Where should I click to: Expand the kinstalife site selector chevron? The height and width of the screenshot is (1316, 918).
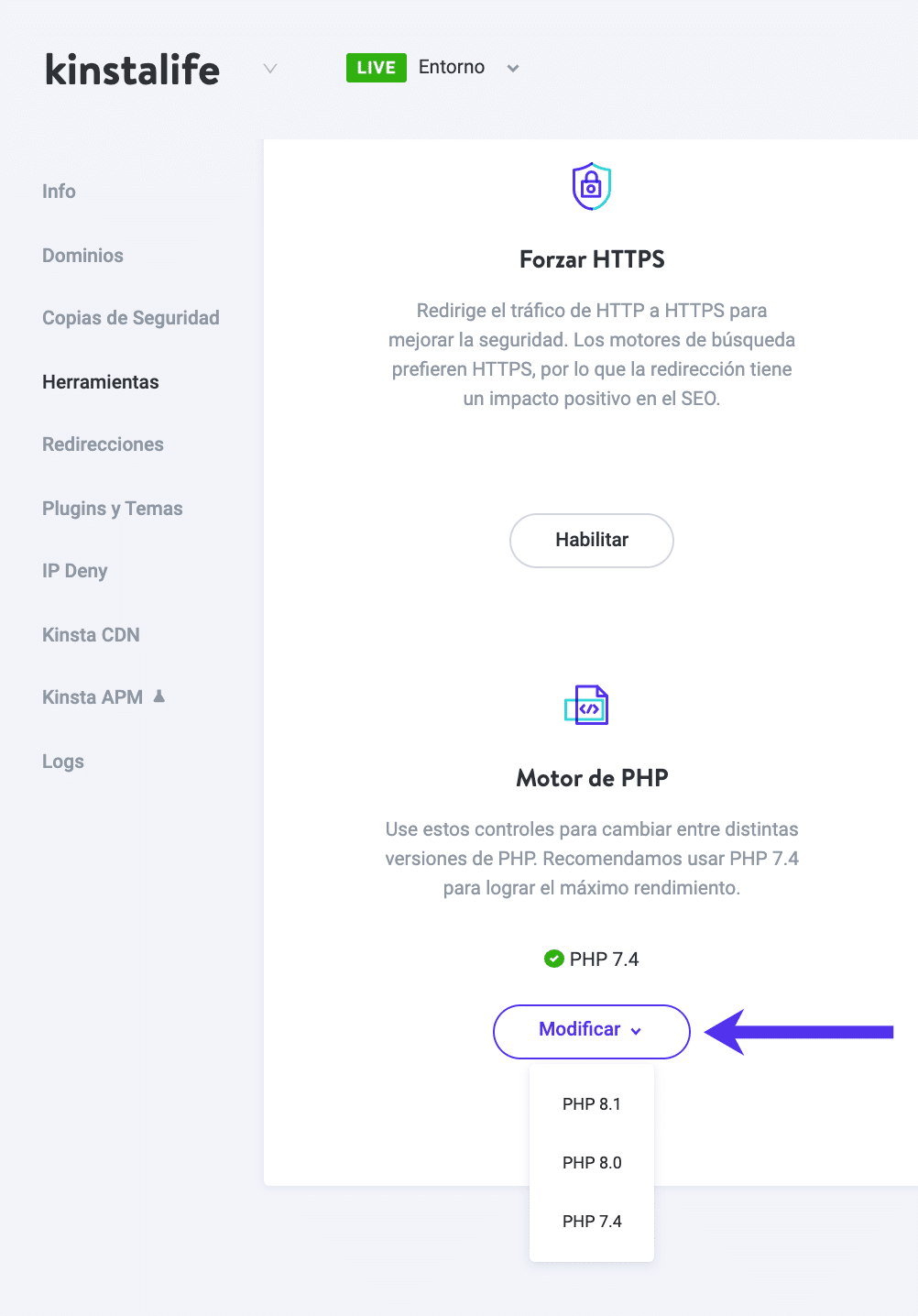tap(269, 69)
